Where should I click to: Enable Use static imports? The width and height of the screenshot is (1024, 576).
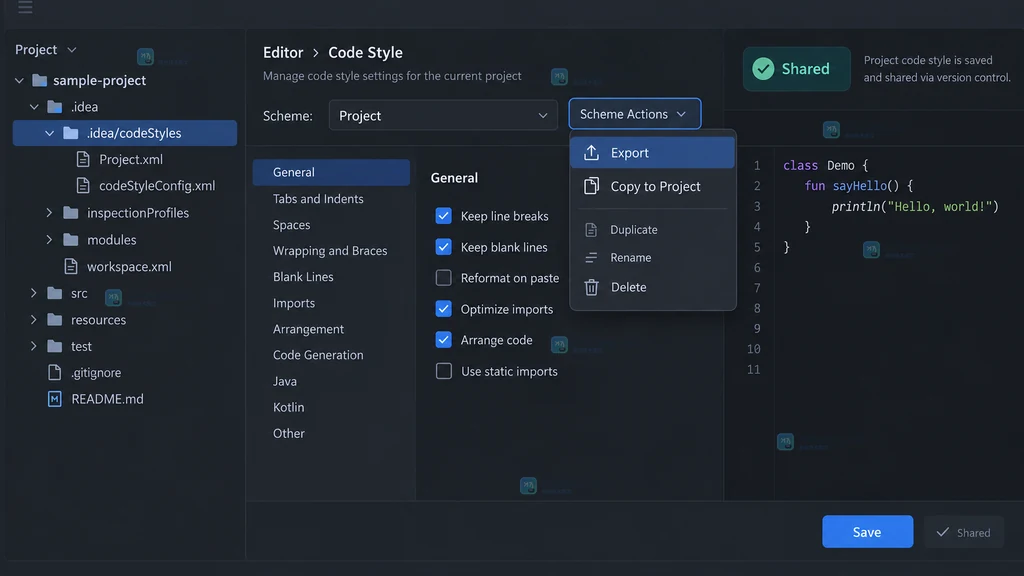(443, 371)
